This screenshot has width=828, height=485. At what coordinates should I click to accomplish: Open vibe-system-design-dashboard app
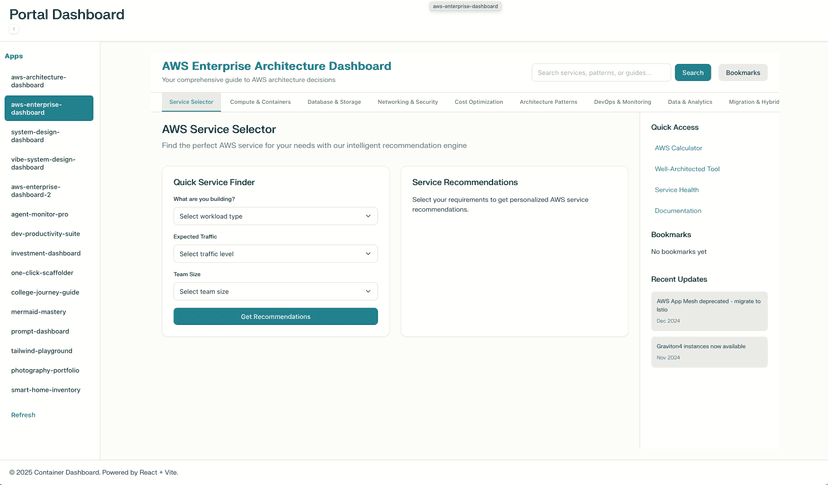pyautogui.click(x=49, y=163)
